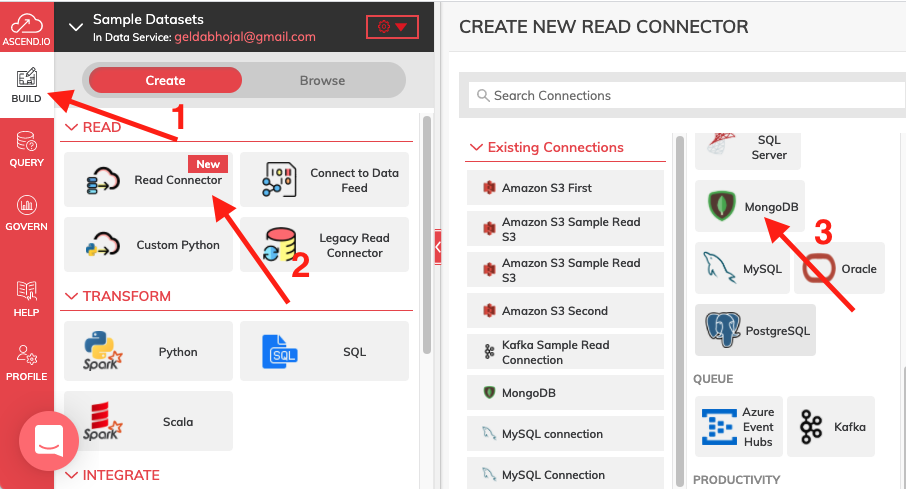906x489 pixels.
Task: Choose the Amazon S3 Second connection
Action: coord(565,311)
